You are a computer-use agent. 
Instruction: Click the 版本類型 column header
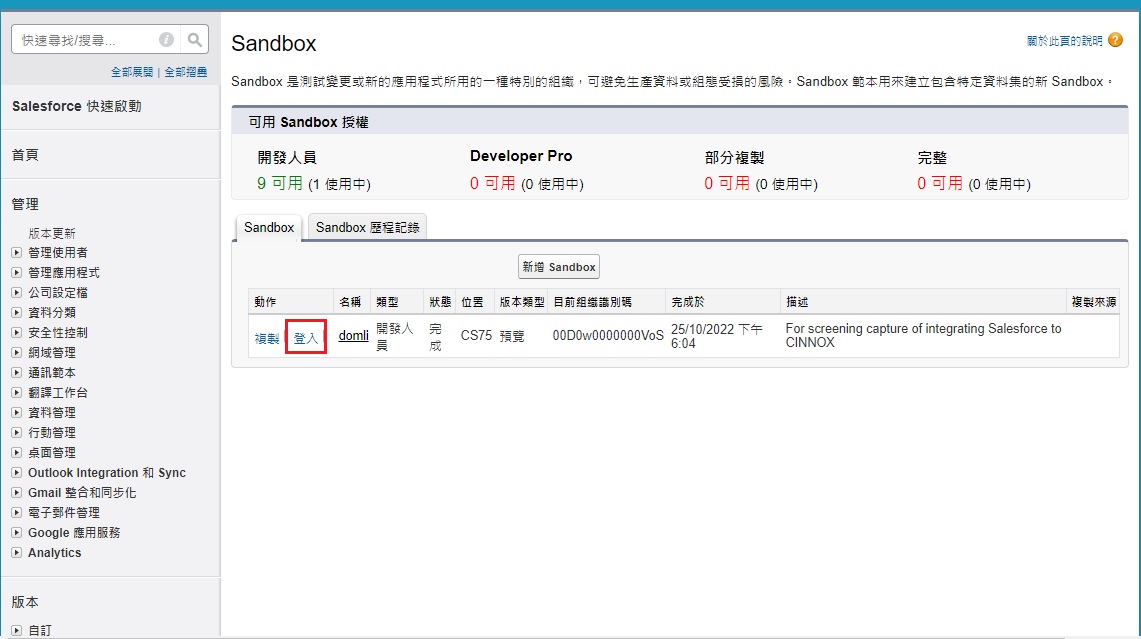tap(522, 302)
